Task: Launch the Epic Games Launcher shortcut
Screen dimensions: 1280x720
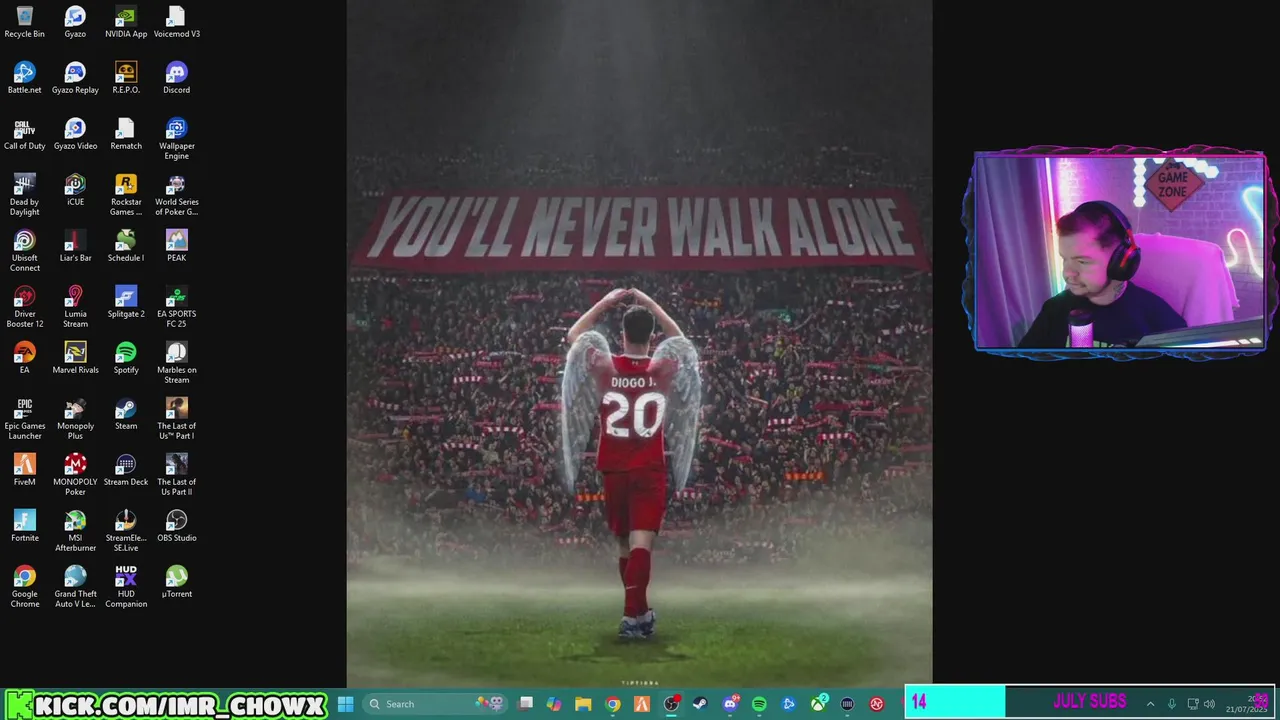Action: (25, 419)
